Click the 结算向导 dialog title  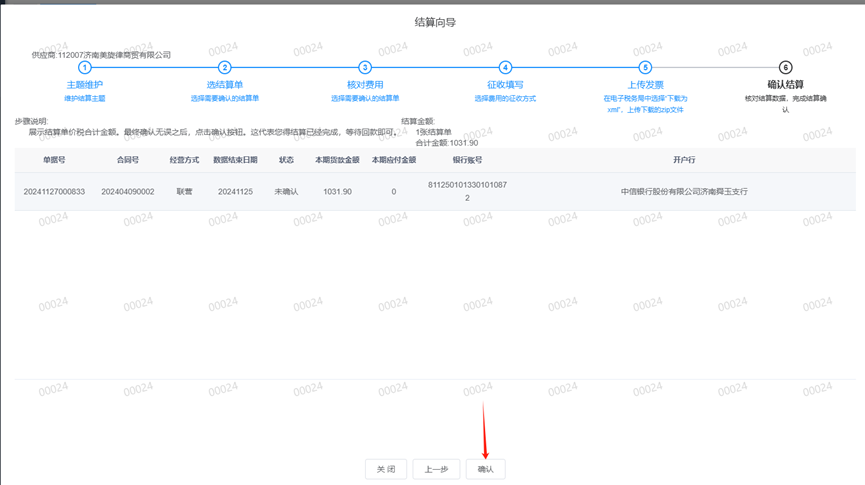435,22
